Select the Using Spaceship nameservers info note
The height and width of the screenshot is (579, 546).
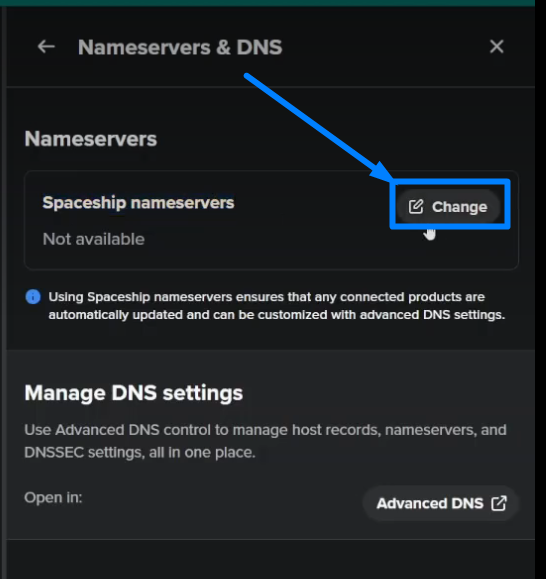coord(277,306)
